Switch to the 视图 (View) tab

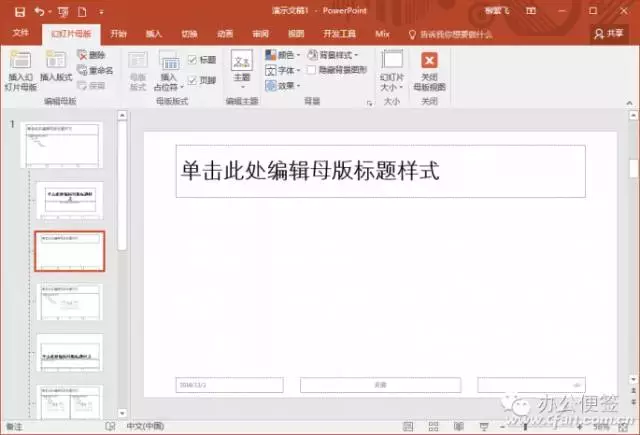coord(296,34)
